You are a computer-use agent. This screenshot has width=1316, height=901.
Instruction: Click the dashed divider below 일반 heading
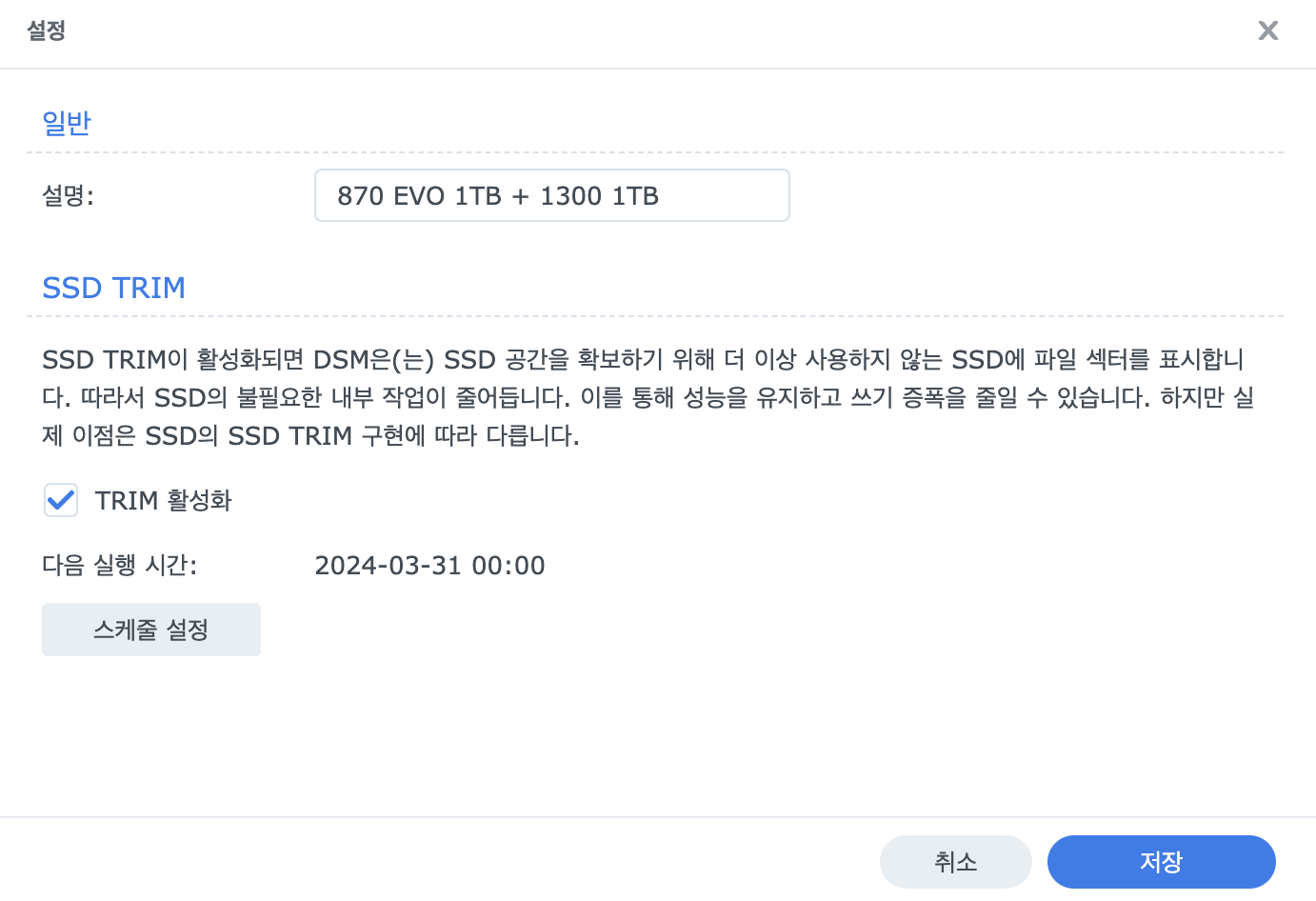655,151
